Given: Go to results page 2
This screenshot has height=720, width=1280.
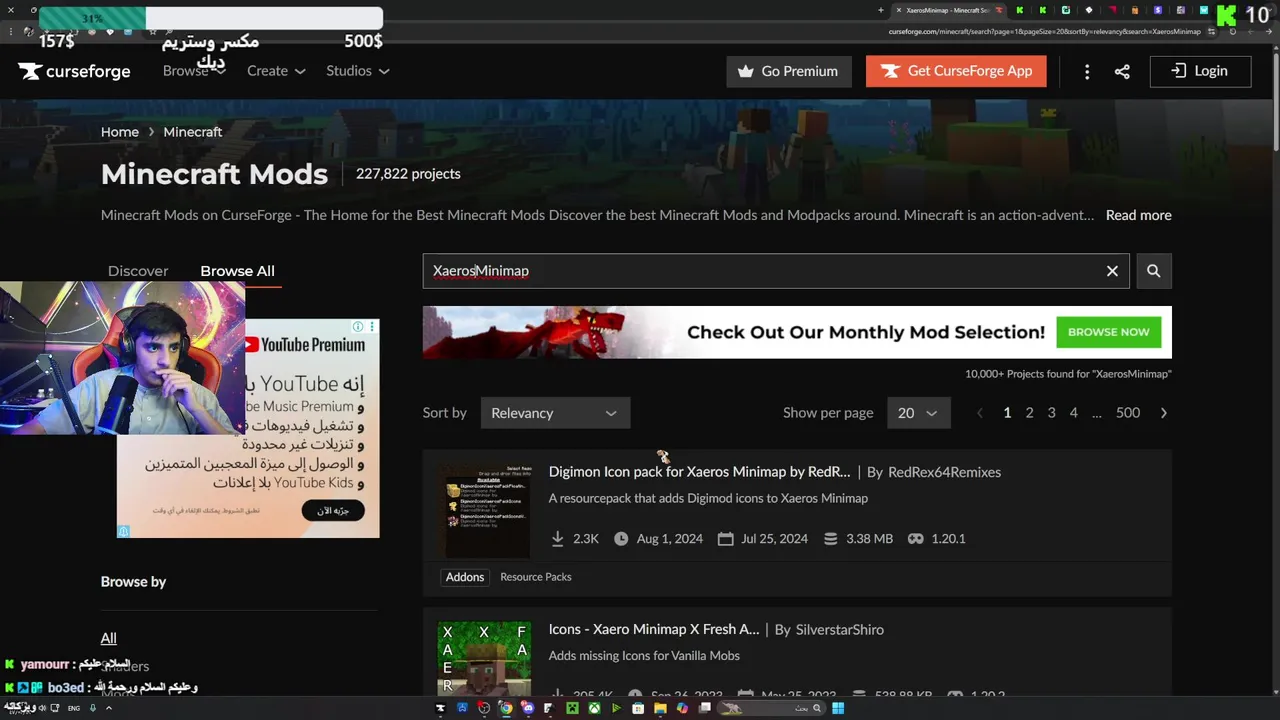Looking at the screenshot, I should 1029,413.
